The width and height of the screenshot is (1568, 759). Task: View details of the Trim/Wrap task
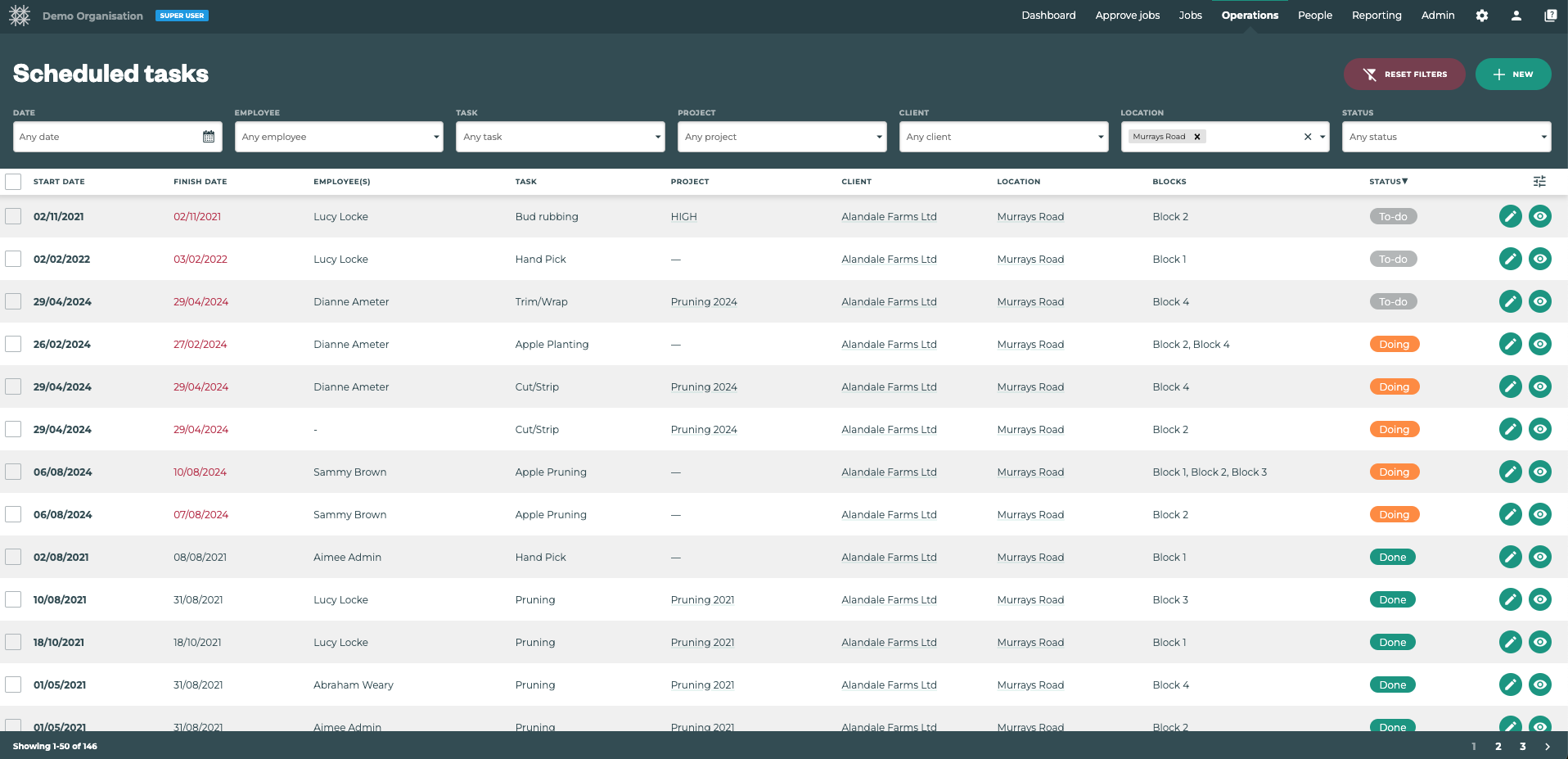click(1541, 301)
